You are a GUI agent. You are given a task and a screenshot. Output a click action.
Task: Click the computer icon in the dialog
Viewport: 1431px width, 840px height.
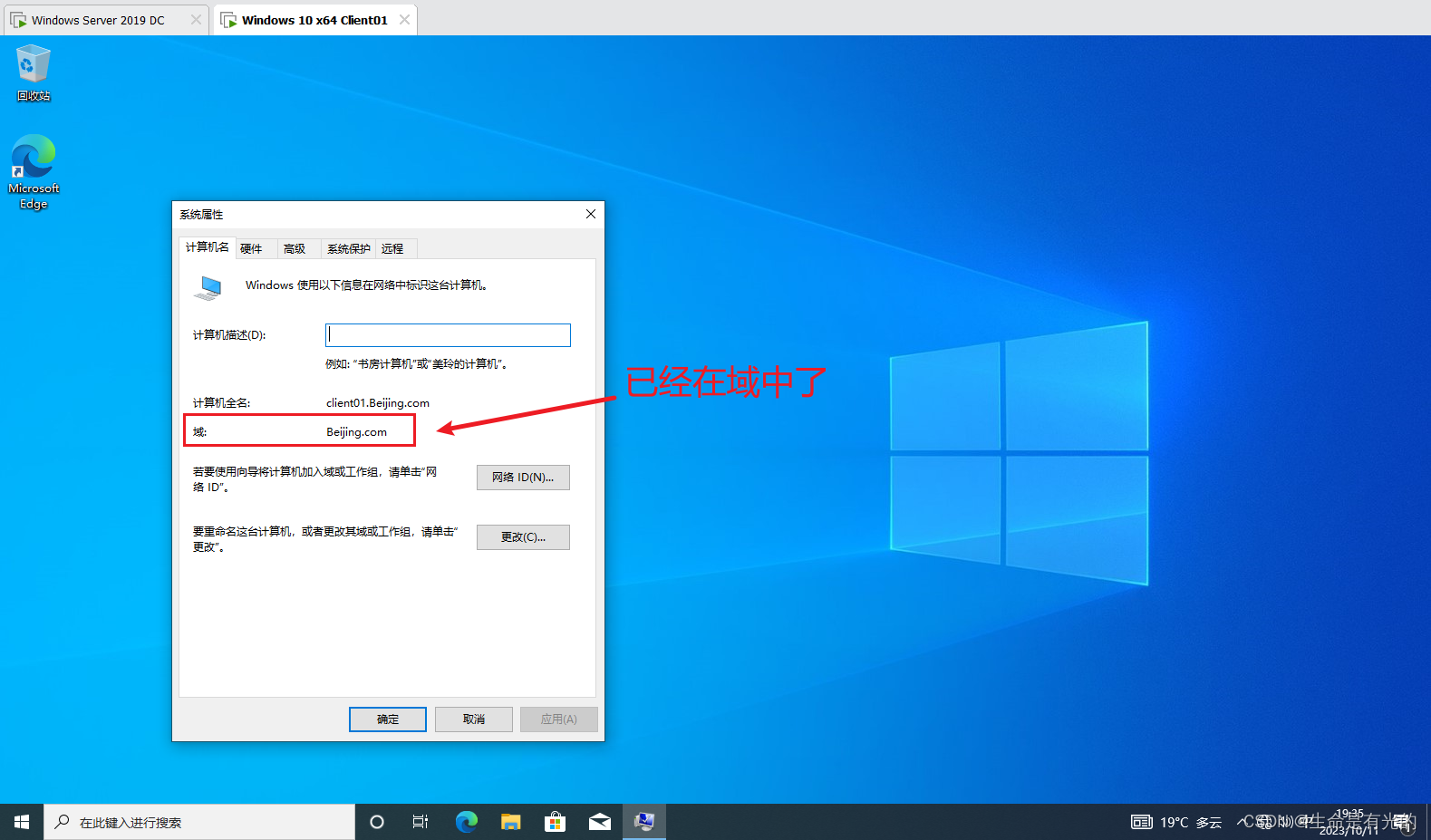click(208, 287)
